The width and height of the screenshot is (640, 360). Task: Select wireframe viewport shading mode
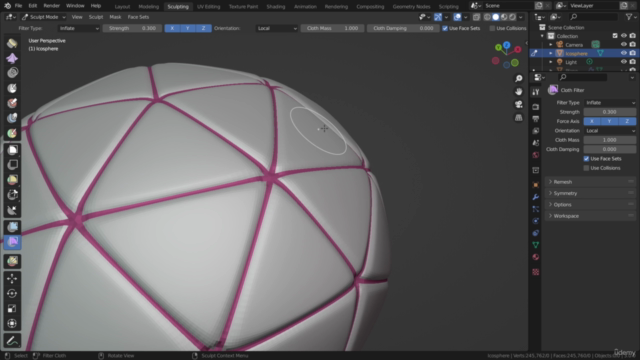[487, 17]
